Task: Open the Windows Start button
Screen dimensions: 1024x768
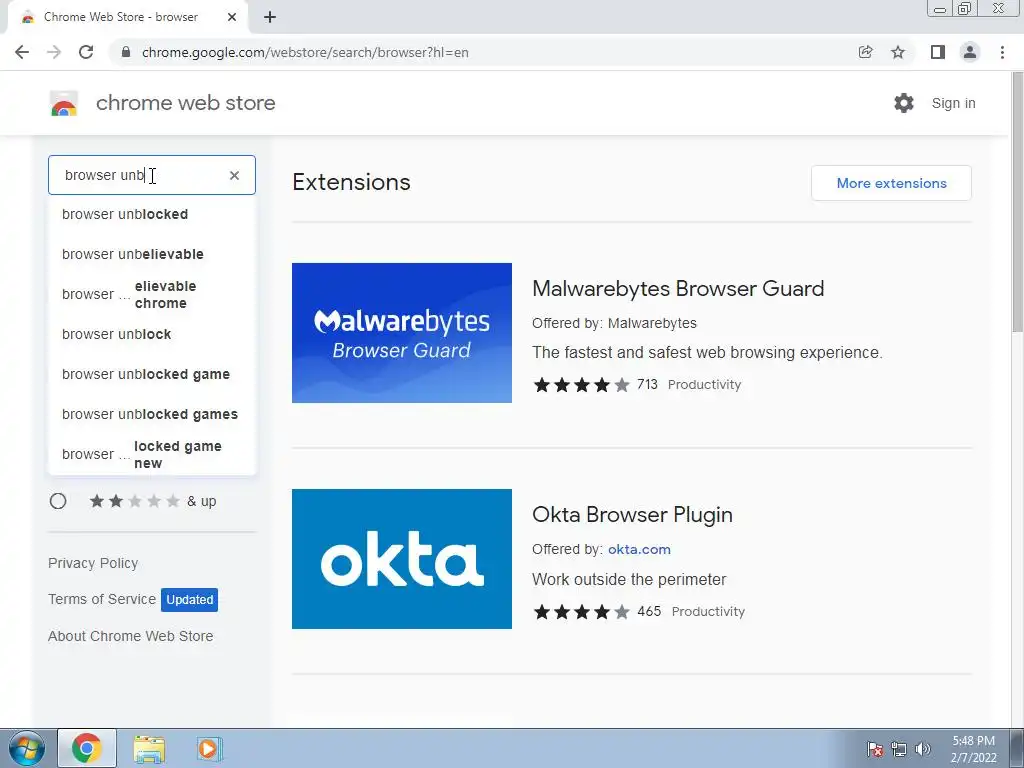Action: [25, 748]
